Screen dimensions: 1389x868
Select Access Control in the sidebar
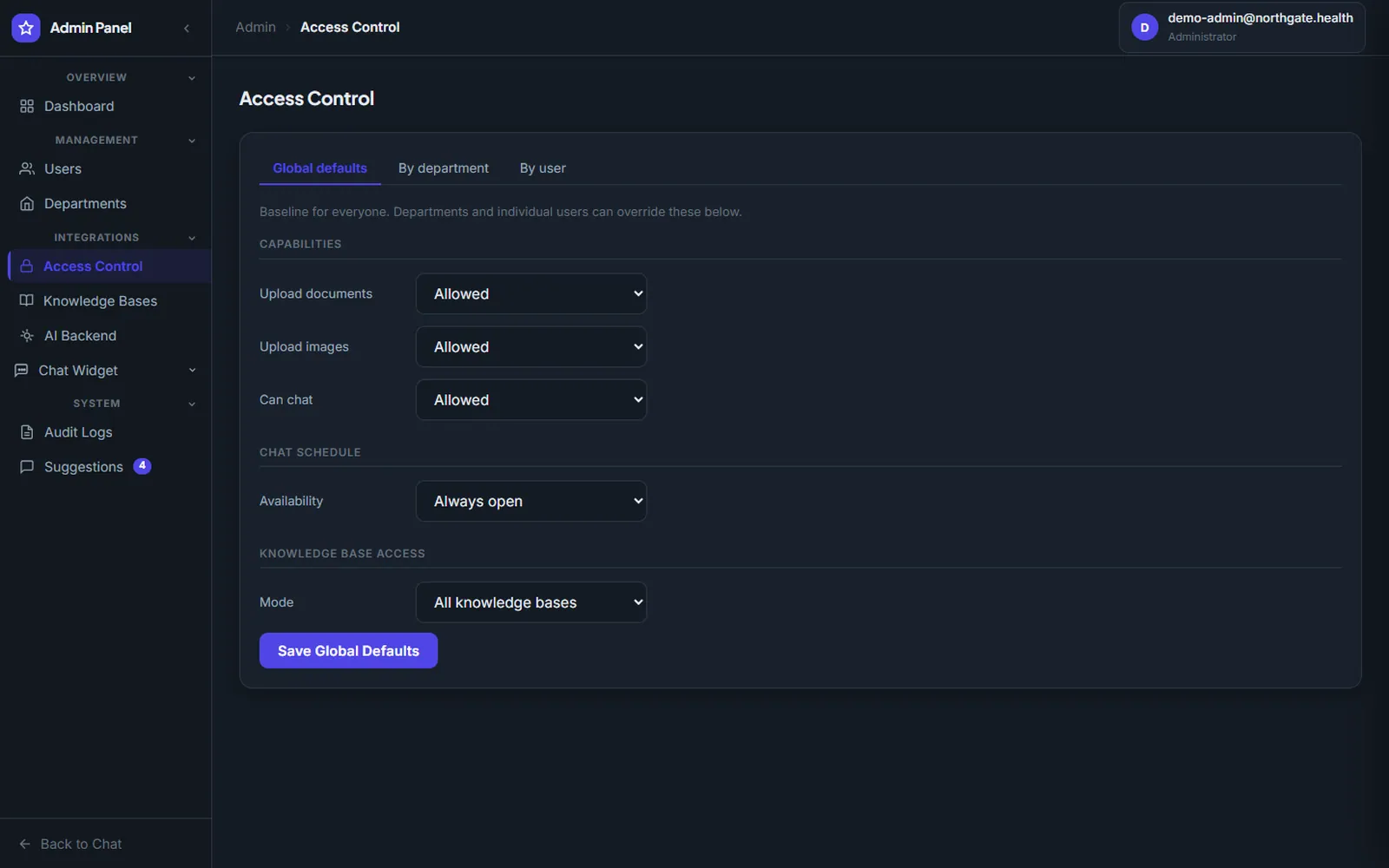tap(109, 266)
